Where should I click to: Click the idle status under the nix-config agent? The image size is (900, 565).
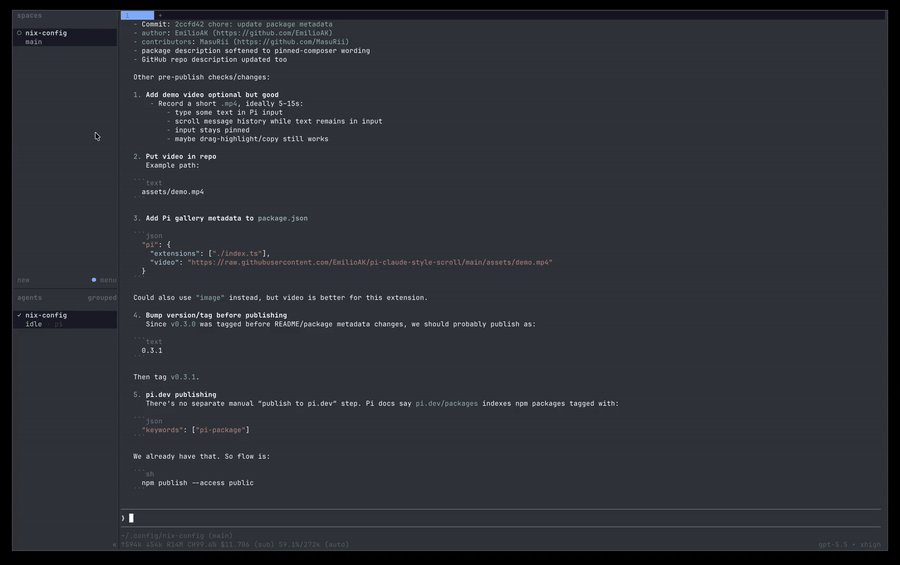click(33, 324)
